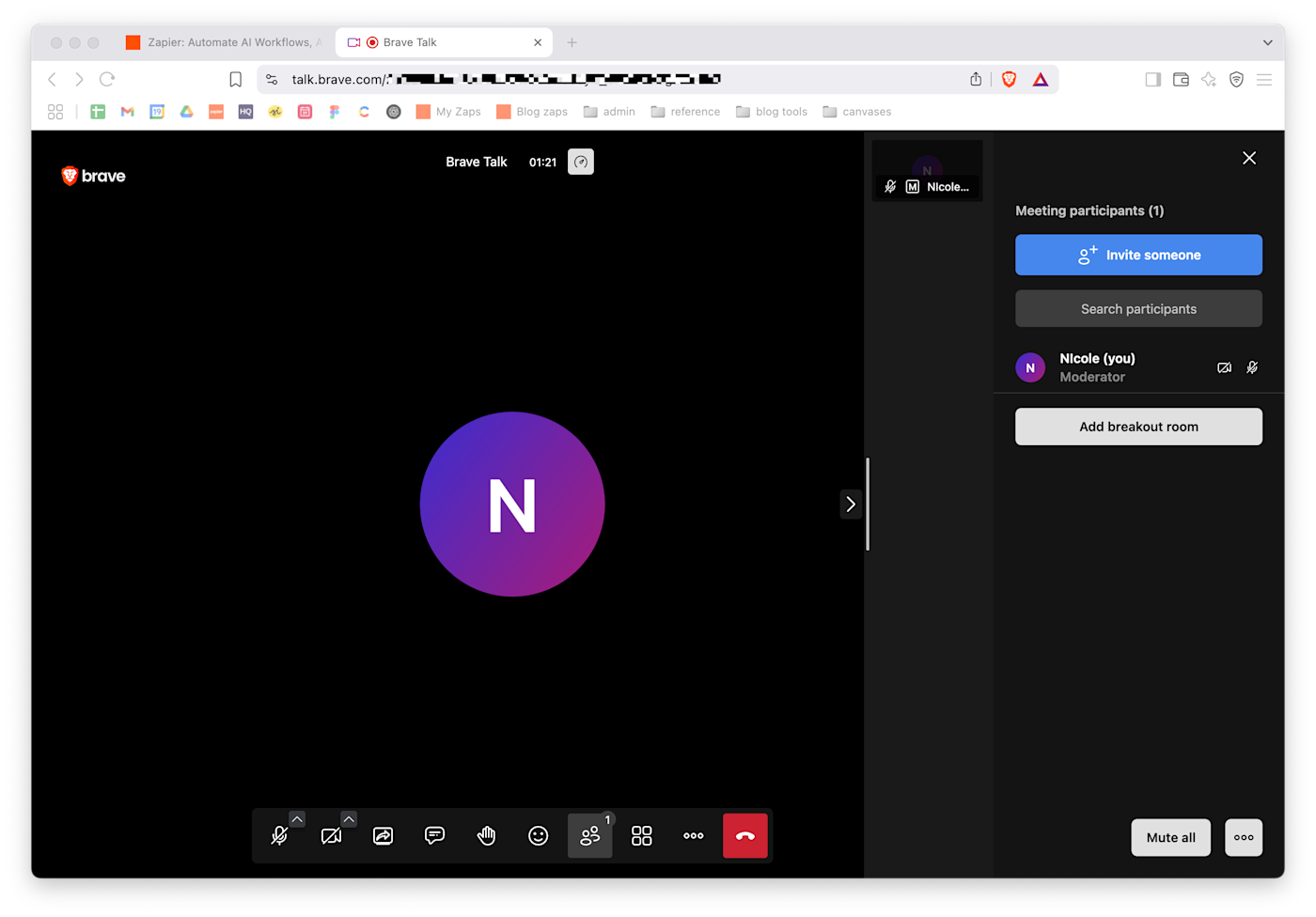Open the tab search dropdown
This screenshot has height=917, width=1316.
[1267, 42]
